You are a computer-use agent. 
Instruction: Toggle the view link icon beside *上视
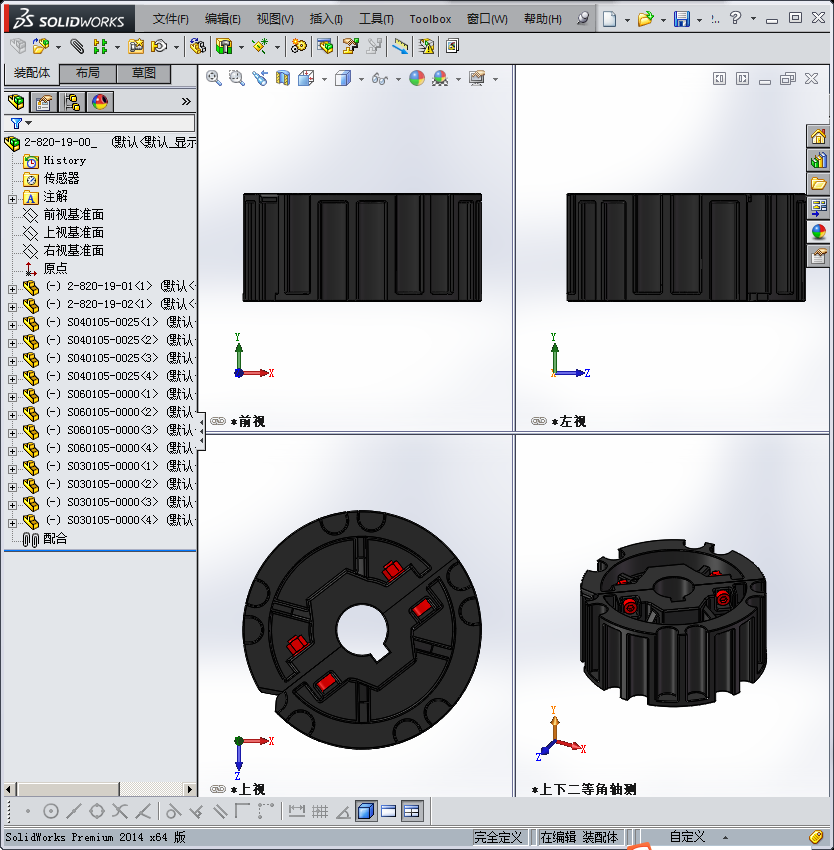coord(217,789)
